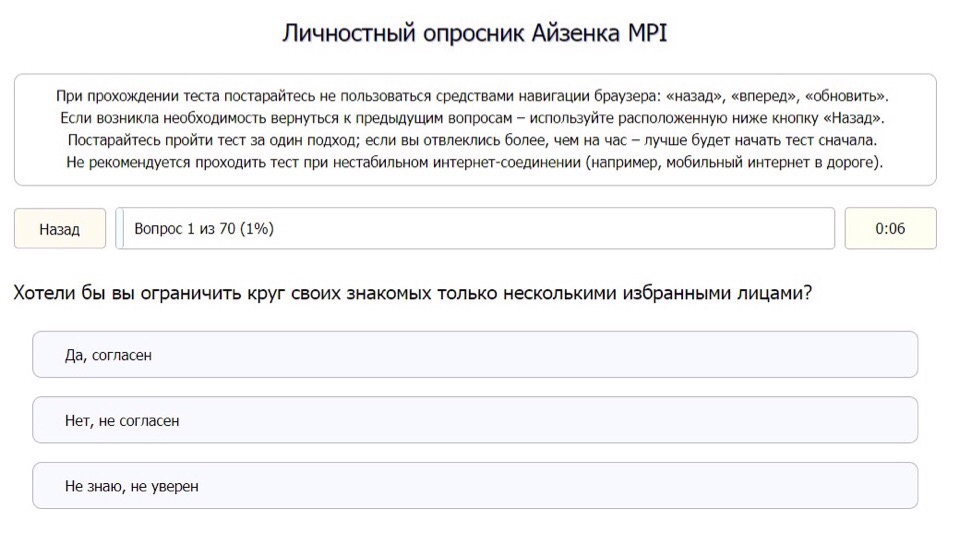Click the «Личностный опросник Айзенка MPI» heading
The width and height of the screenshot is (960, 534).
[x=474, y=33]
